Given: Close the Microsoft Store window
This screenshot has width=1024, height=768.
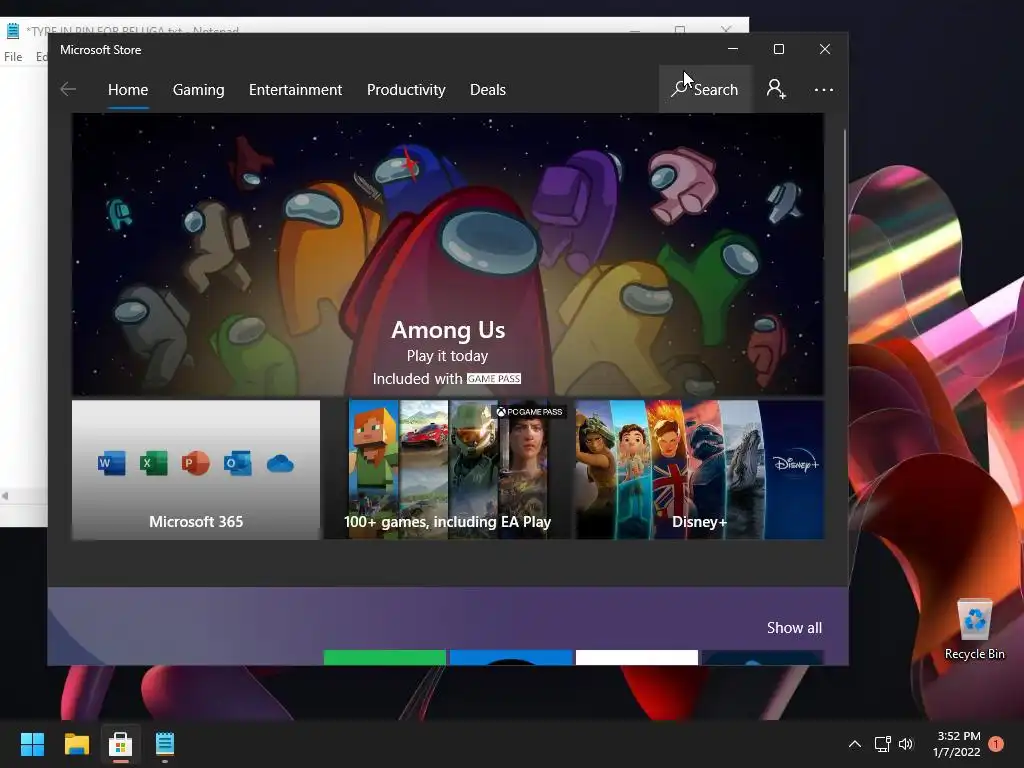Looking at the screenshot, I should (825, 49).
